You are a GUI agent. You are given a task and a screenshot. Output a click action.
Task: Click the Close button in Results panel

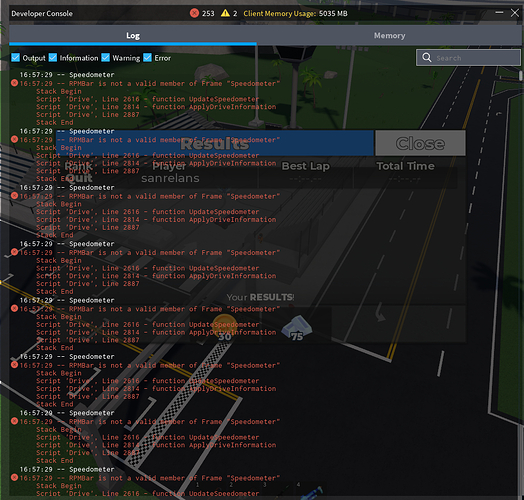pyautogui.click(x=420, y=143)
